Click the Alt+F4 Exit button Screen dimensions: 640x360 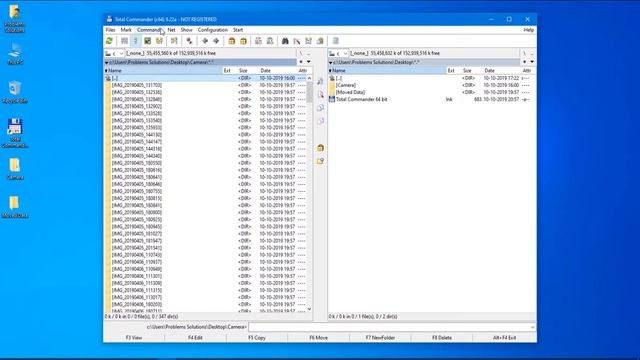(x=504, y=338)
